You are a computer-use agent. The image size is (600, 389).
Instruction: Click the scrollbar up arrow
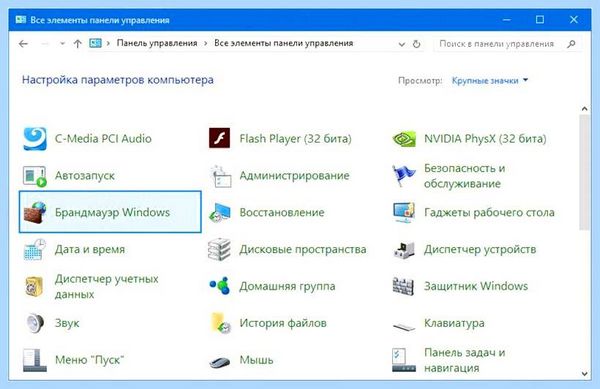click(584, 109)
